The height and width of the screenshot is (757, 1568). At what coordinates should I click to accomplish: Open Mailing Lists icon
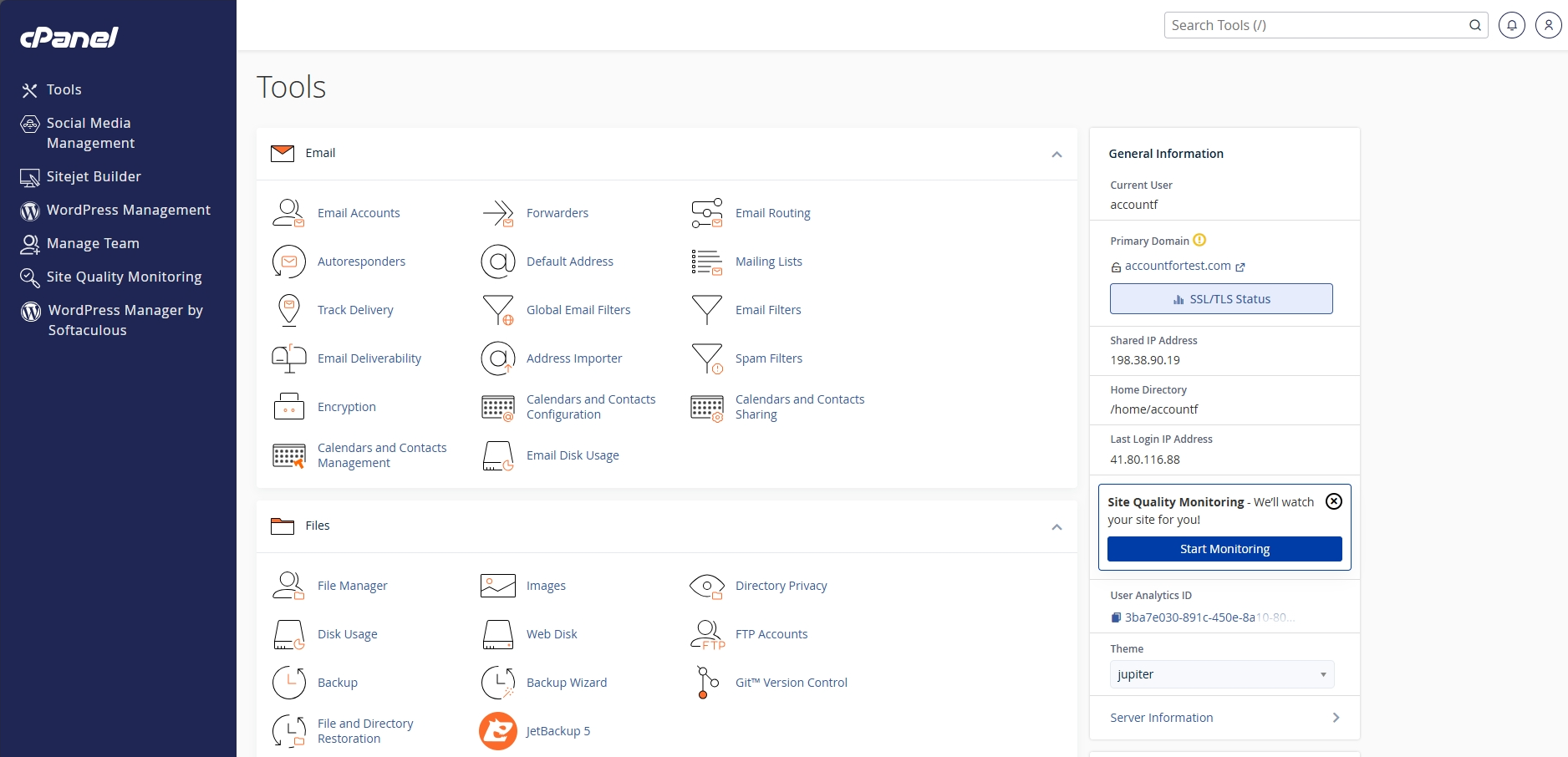point(707,262)
